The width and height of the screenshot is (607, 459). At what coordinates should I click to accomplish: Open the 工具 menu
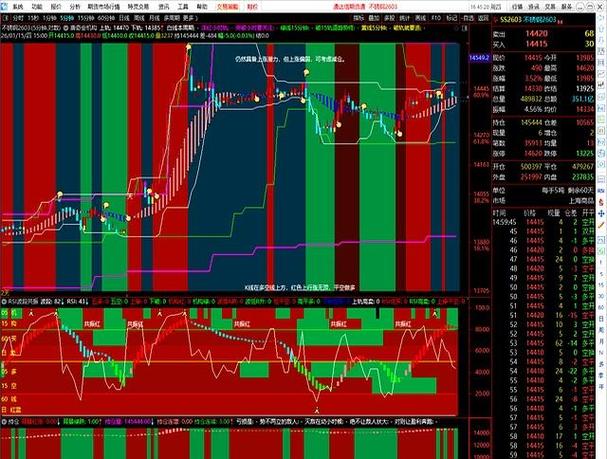click(183, 7)
